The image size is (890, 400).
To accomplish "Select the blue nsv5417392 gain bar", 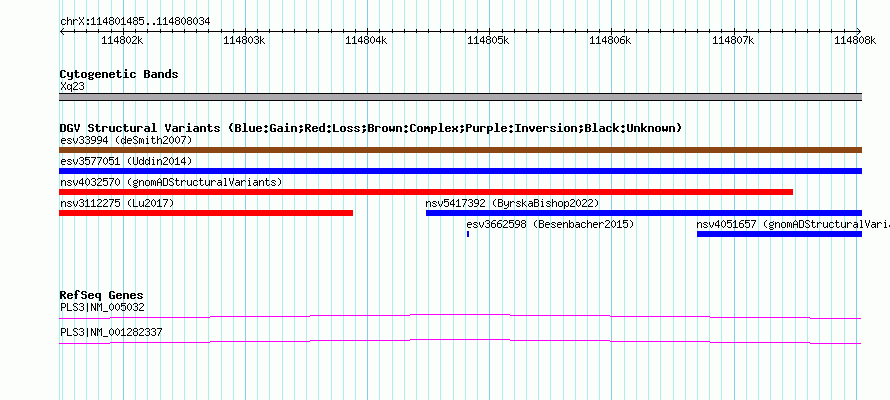I will point(644,213).
